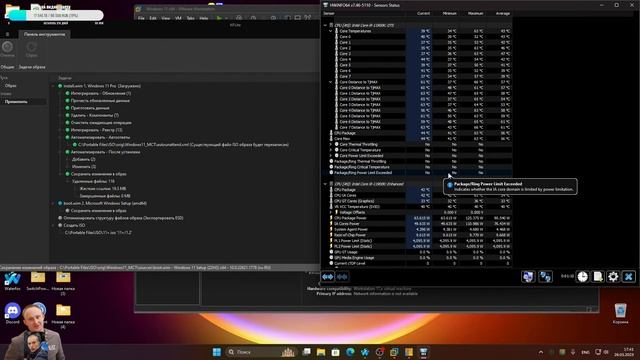Viewport: 640px width, 360px height.
Task: Open the View menu in VMware
Action: [x=165, y=18]
